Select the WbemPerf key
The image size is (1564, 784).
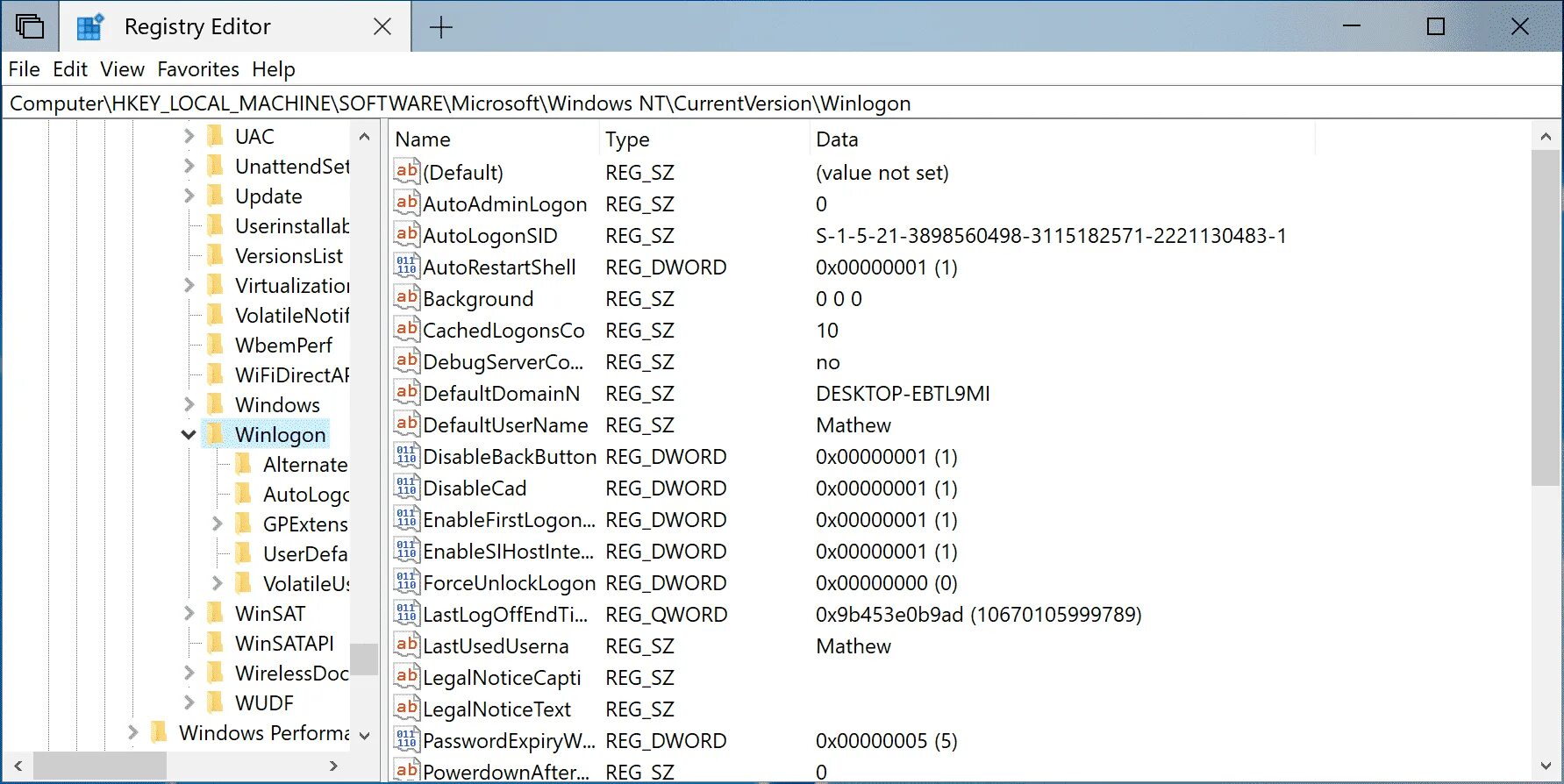pyautogui.click(x=283, y=345)
